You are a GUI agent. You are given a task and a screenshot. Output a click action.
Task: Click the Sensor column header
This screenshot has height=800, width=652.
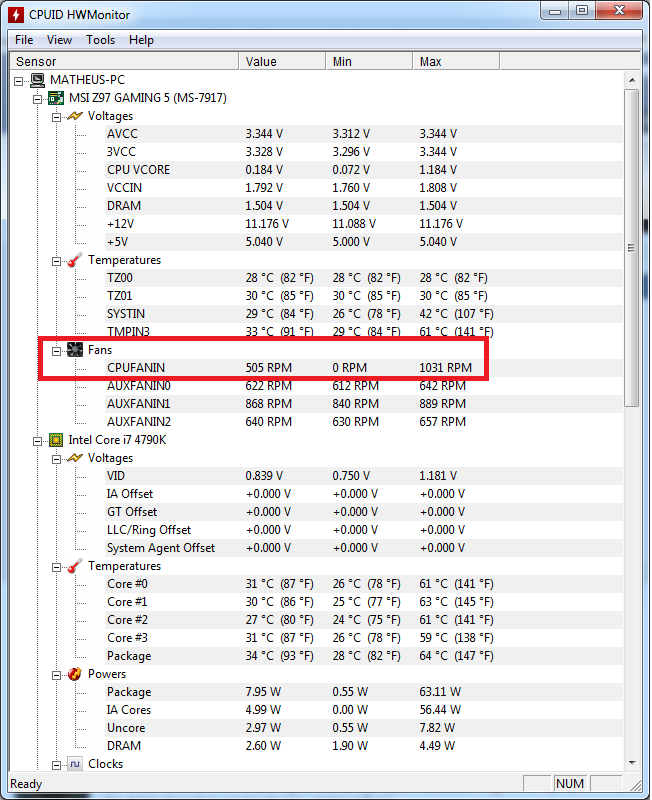124,62
